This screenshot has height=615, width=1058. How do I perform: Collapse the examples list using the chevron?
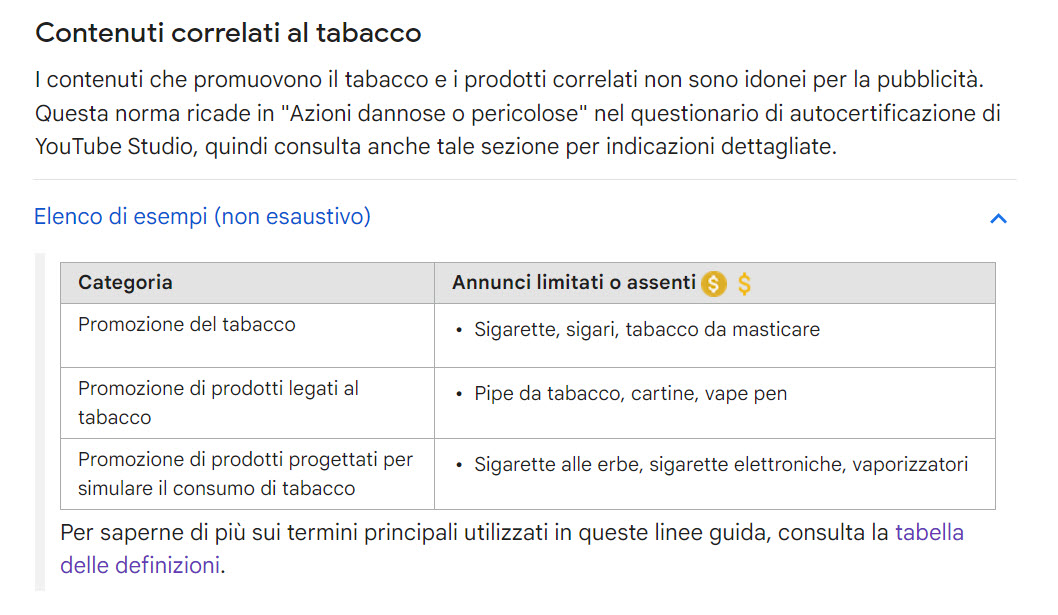(x=998, y=218)
